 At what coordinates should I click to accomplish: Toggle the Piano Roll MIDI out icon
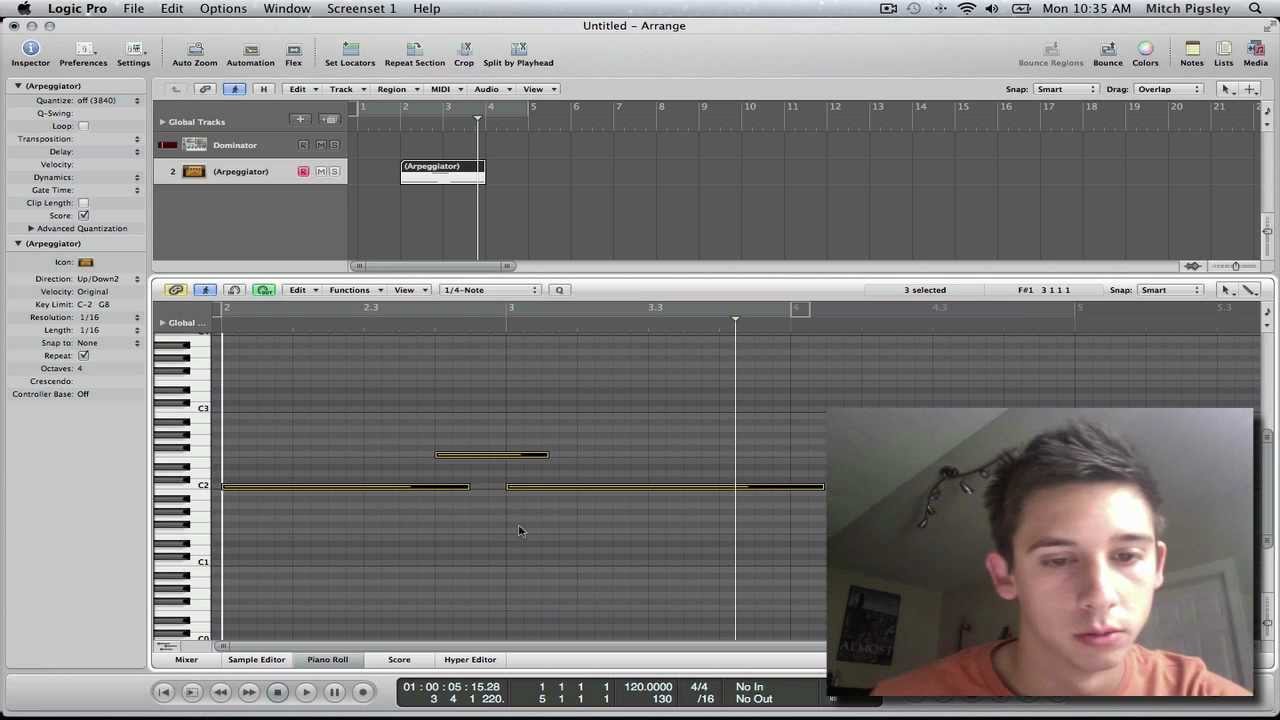point(264,290)
